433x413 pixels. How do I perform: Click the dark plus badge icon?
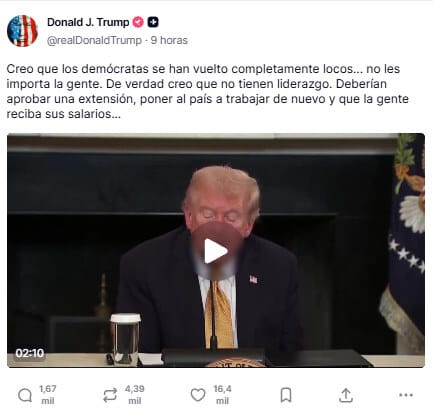(153, 22)
